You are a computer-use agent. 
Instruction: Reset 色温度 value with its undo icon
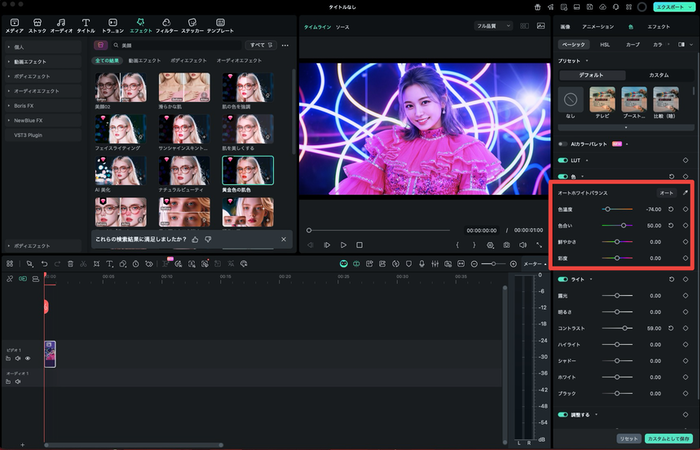coord(671,209)
